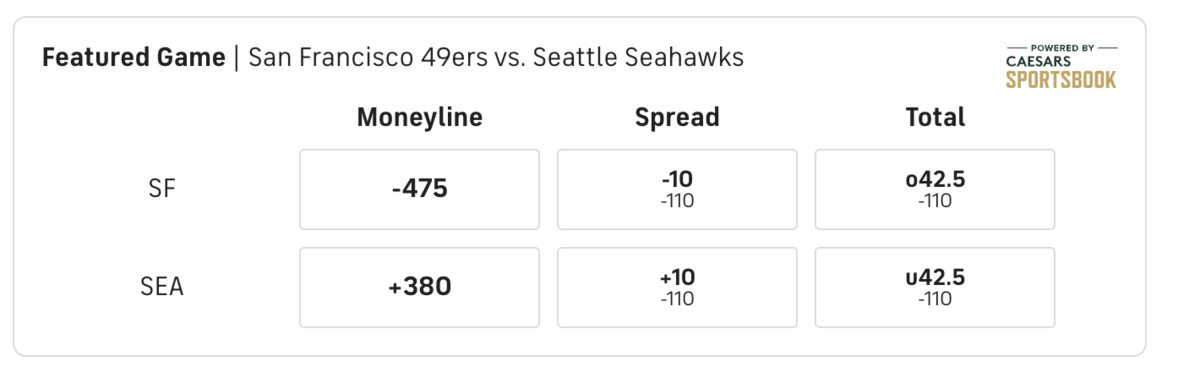1200x367 pixels.
Task: Click the Featured Game heading
Action: 133,58
